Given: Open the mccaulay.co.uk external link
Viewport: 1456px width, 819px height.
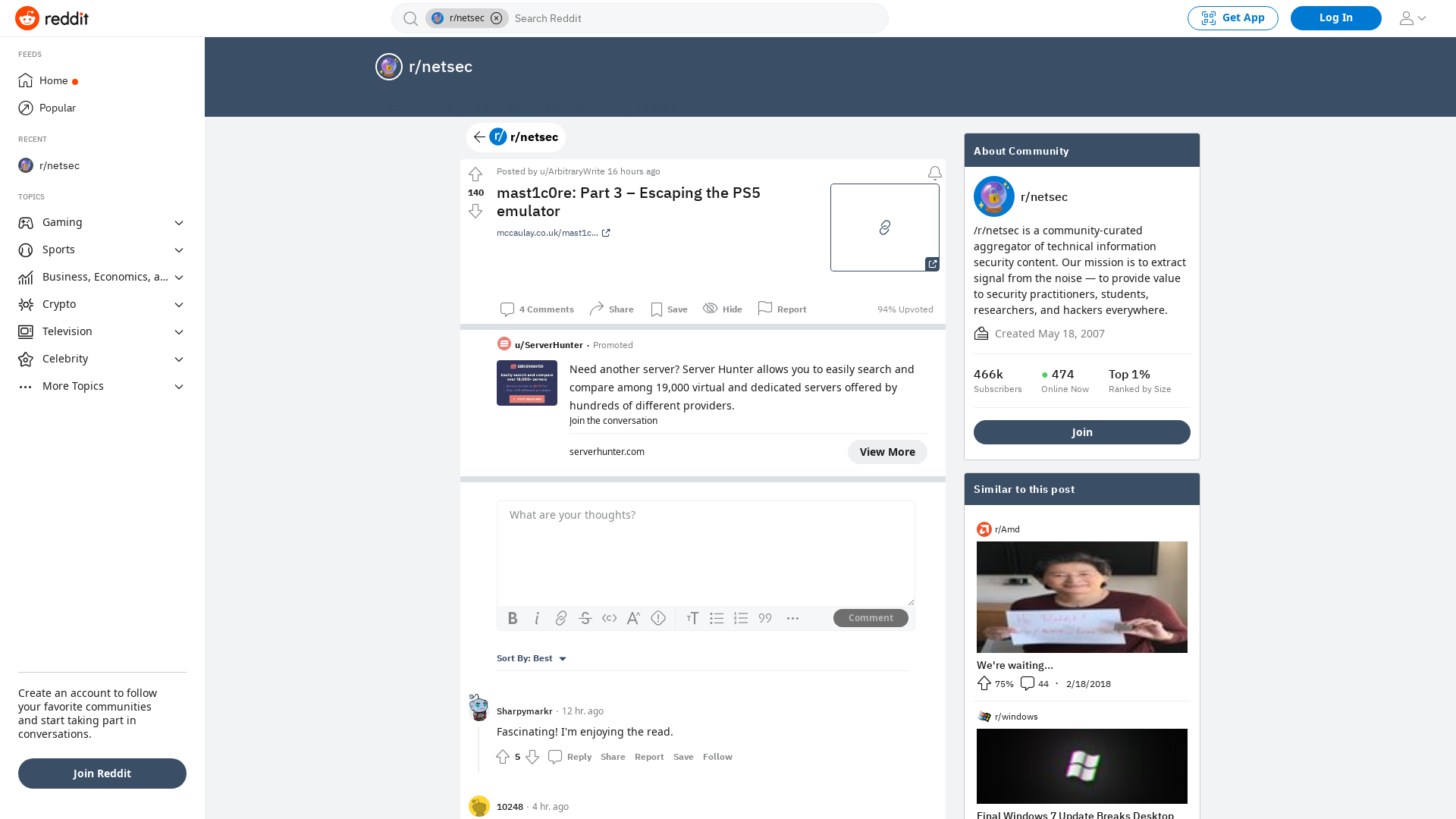Looking at the screenshot, I should pyautogui.click(x=554, y=233).
